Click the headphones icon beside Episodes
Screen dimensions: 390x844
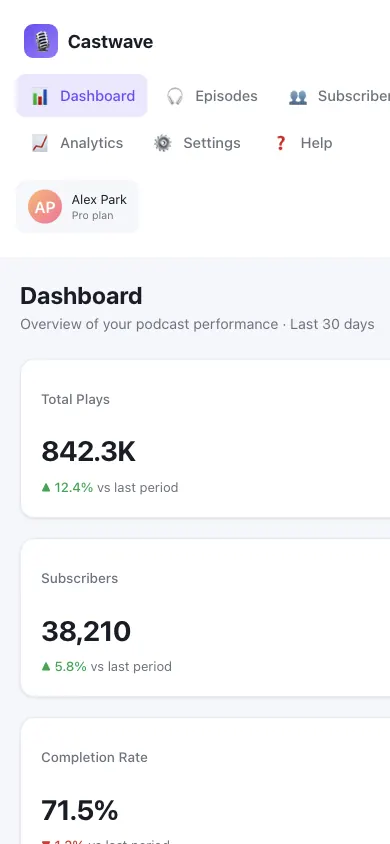(175, 96)
